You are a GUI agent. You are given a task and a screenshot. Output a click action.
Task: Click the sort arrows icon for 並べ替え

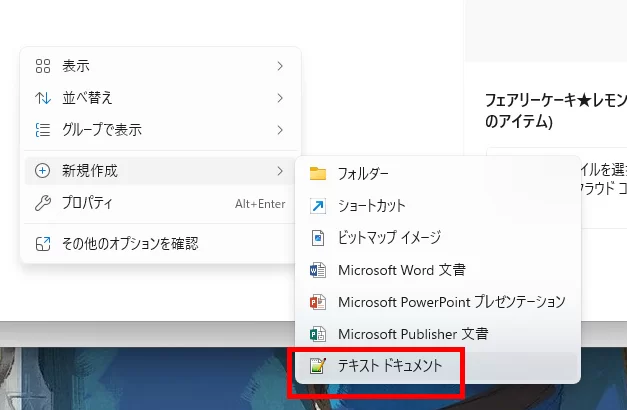[x=42, y=98]
